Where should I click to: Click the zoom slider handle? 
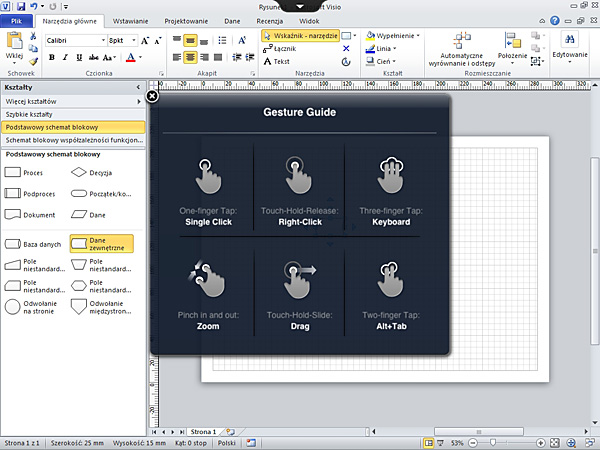493,443
